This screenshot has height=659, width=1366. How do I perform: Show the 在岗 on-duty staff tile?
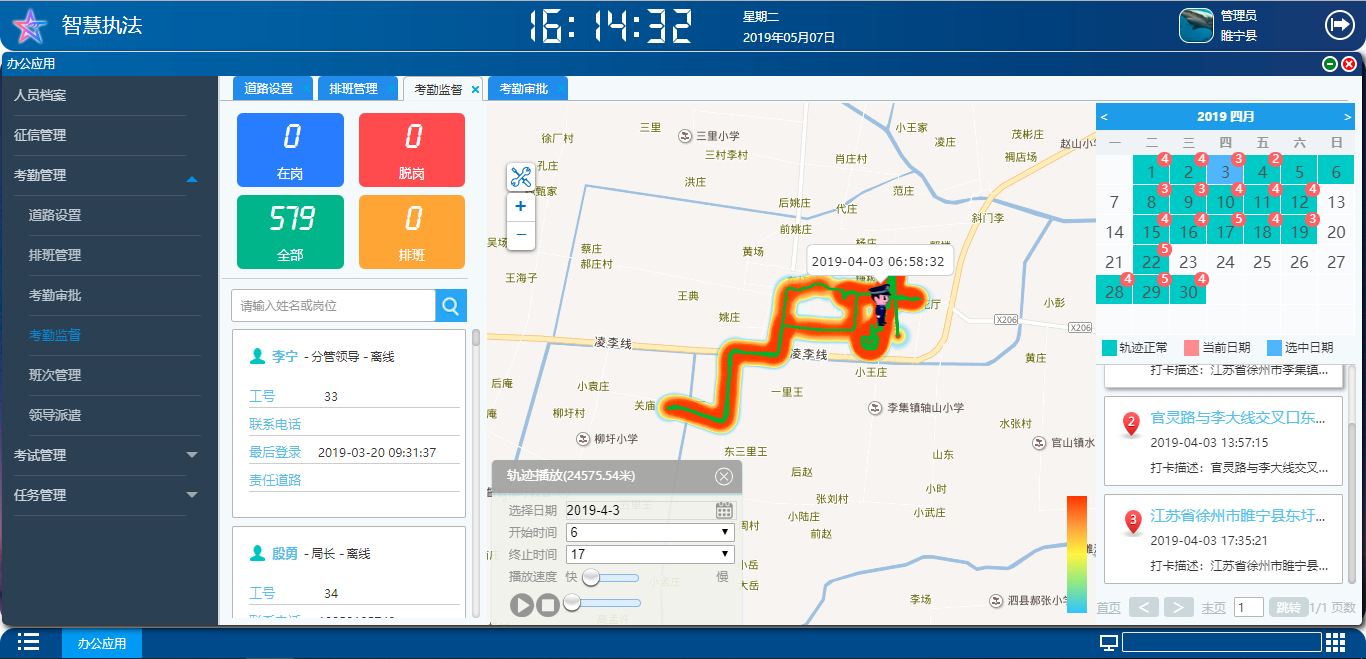(290, 150)
